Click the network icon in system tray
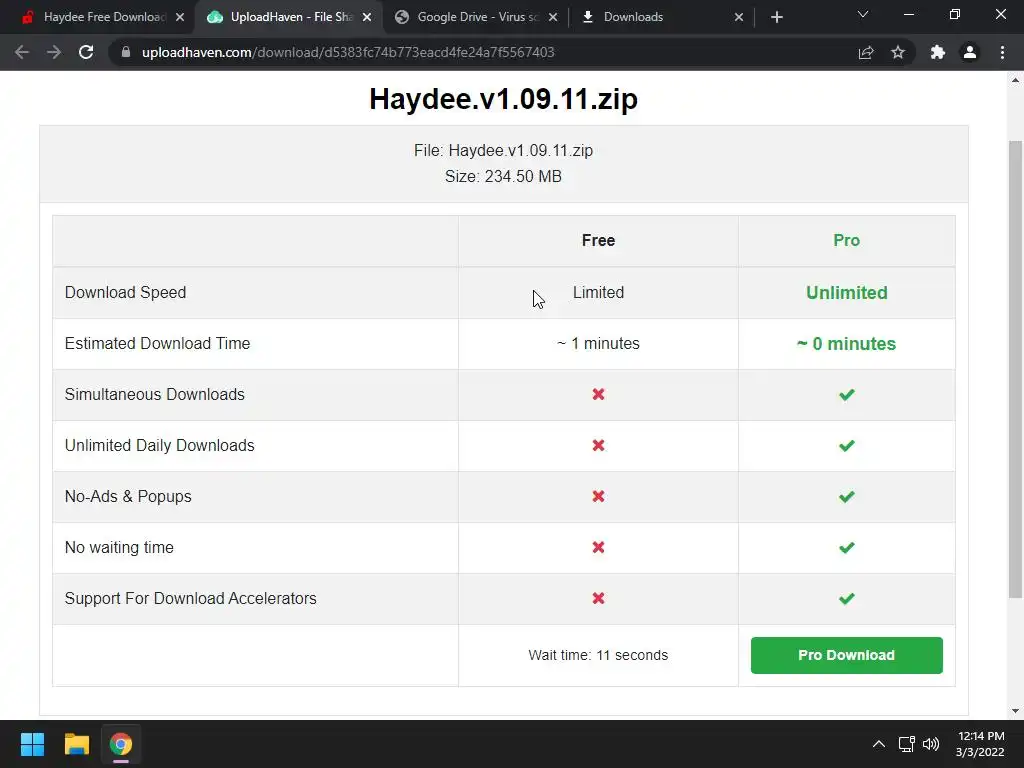1024x768 pixels. click(x=906, y=744)
